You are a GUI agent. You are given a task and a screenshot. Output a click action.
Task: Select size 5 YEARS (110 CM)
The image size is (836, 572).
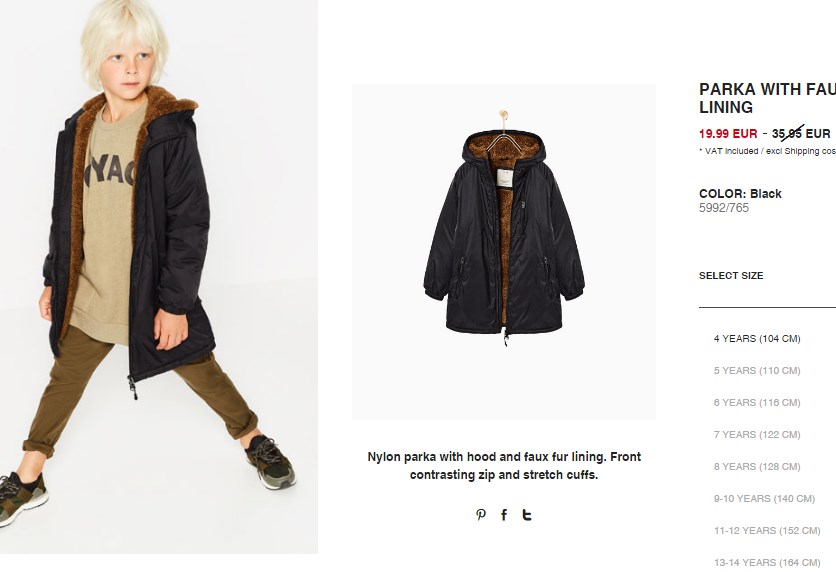click(x=757, y=370)
